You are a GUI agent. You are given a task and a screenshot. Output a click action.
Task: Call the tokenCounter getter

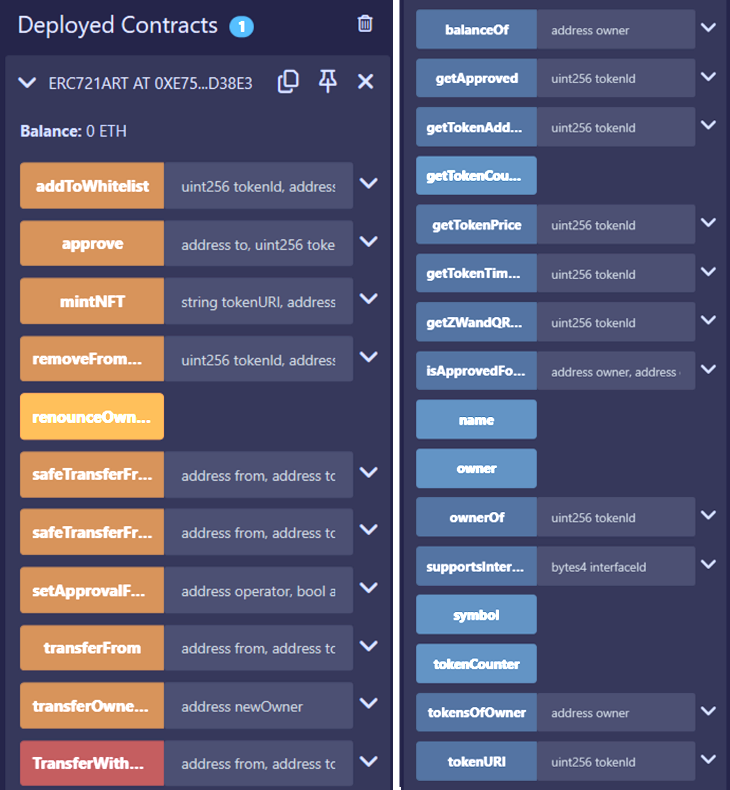tap(476, 664)
